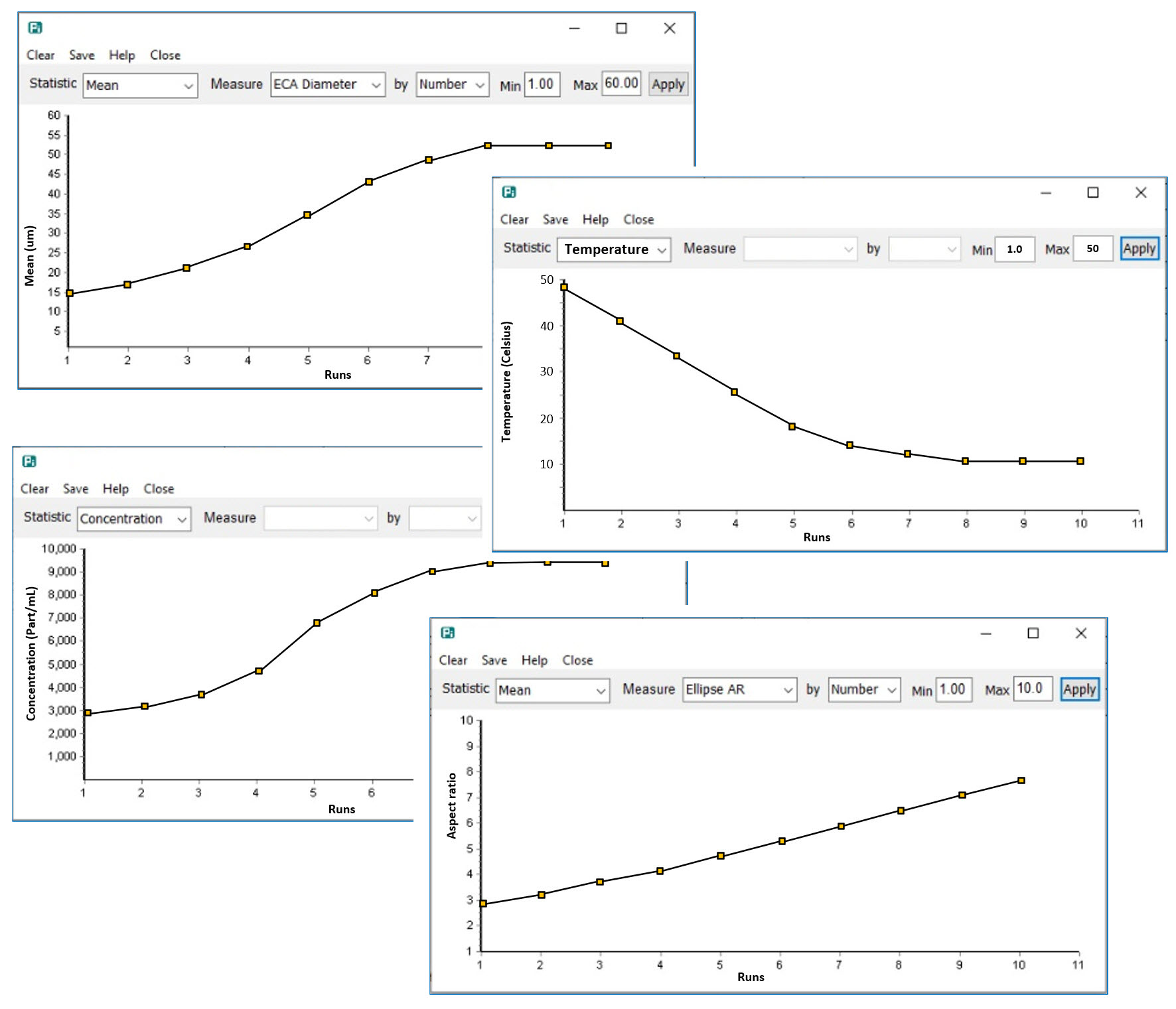1176x1009 pixels.
Task: Open Clear menu in Concentration window
Action: click(x=35, y=489)
